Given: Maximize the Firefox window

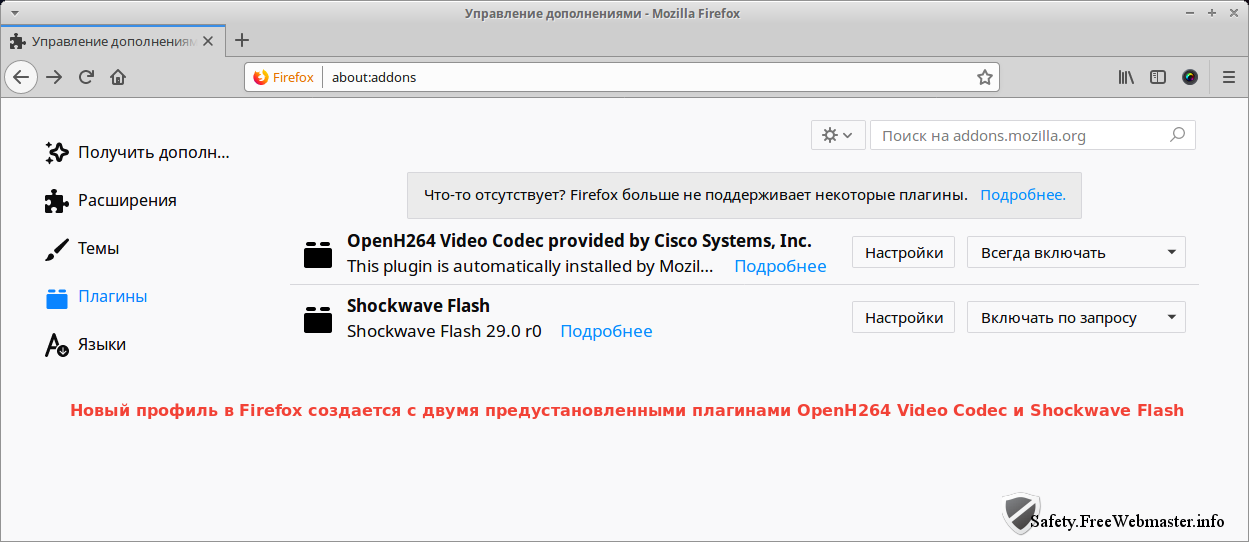Looking at the screenshot, I should pyautogui.click(x=1212, y=13).
